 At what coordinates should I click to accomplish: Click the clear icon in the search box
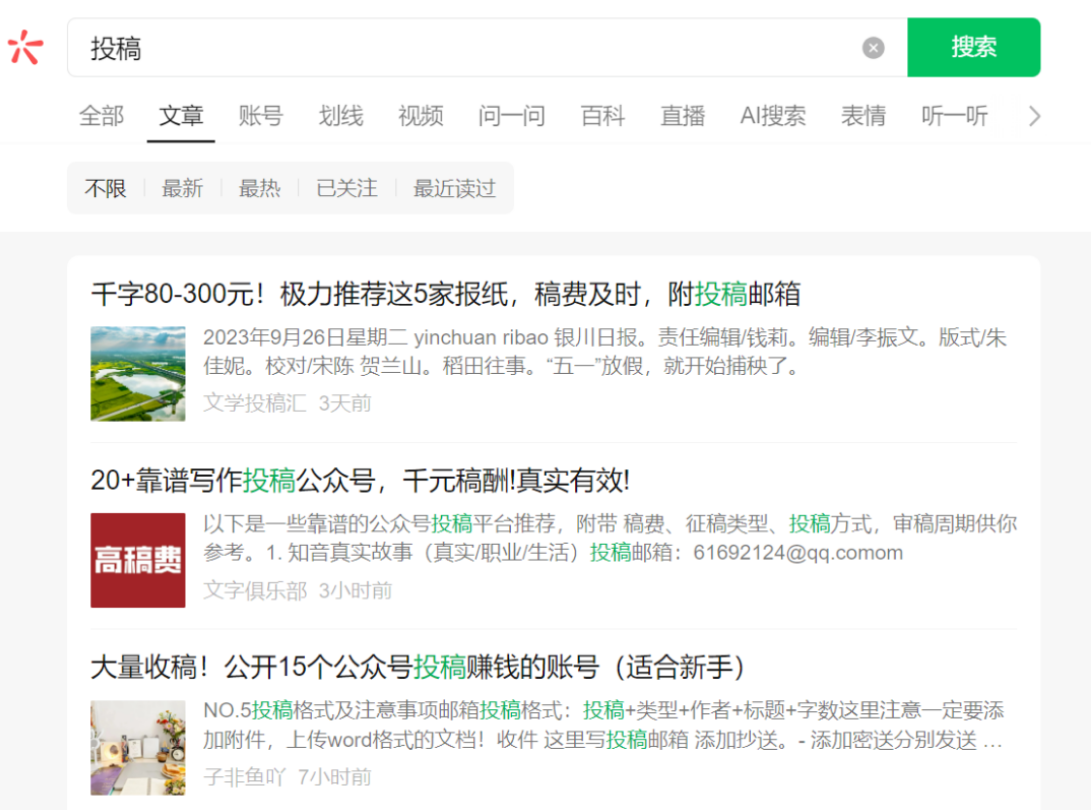click(872, 47)
